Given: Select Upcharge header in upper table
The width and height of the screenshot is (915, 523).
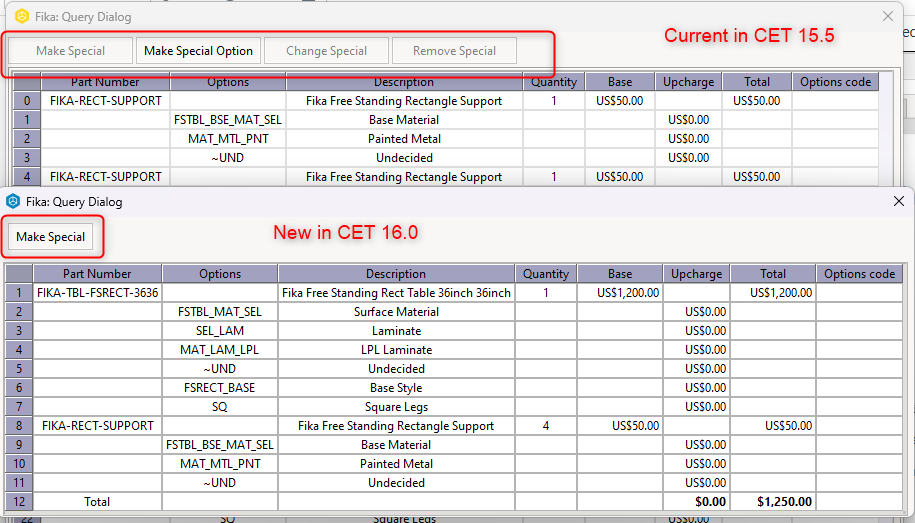Looking at the screenshot, I should pos(689,82).
